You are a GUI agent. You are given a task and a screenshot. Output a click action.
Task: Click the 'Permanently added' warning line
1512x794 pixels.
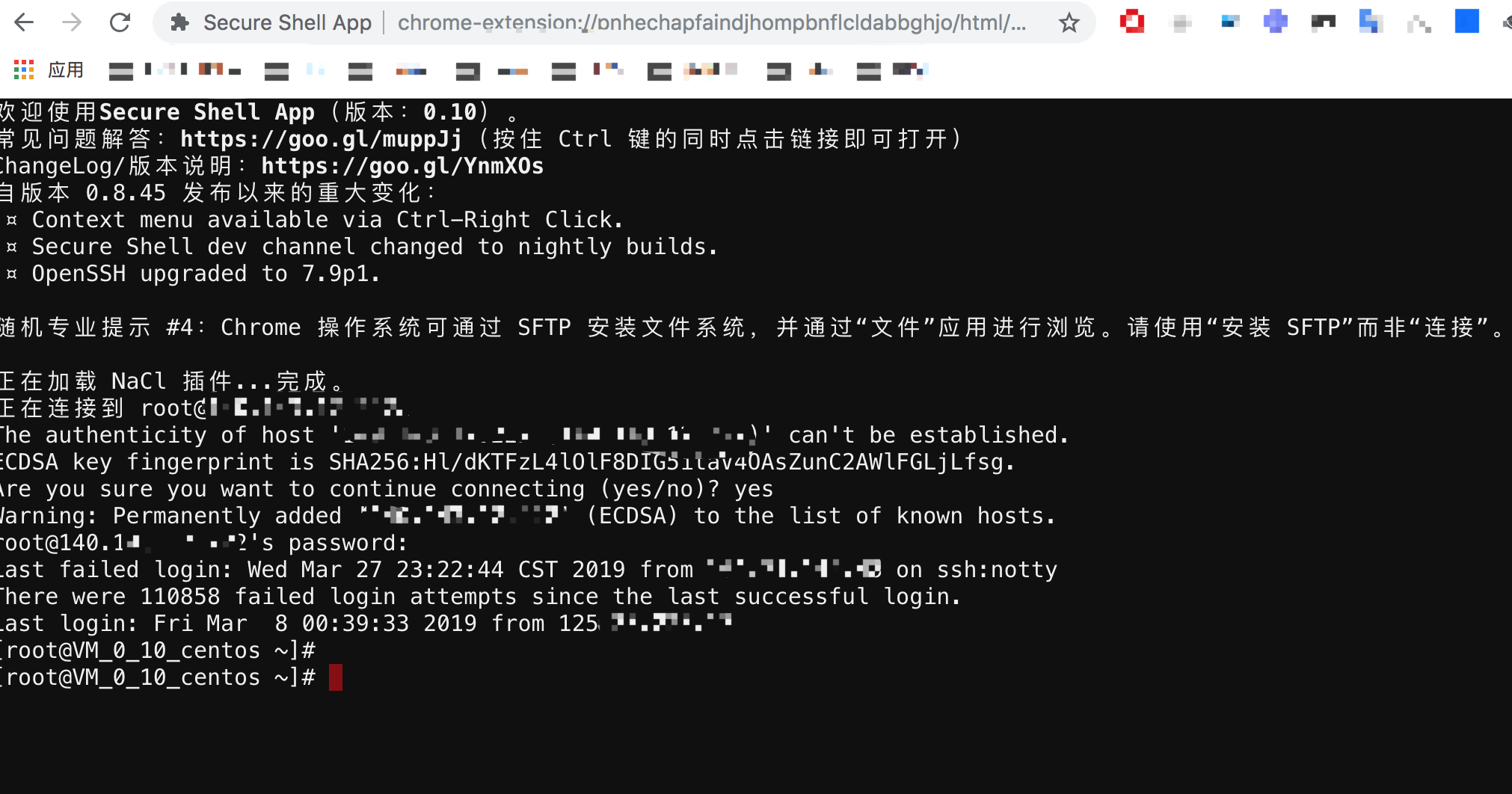(527, 516)
